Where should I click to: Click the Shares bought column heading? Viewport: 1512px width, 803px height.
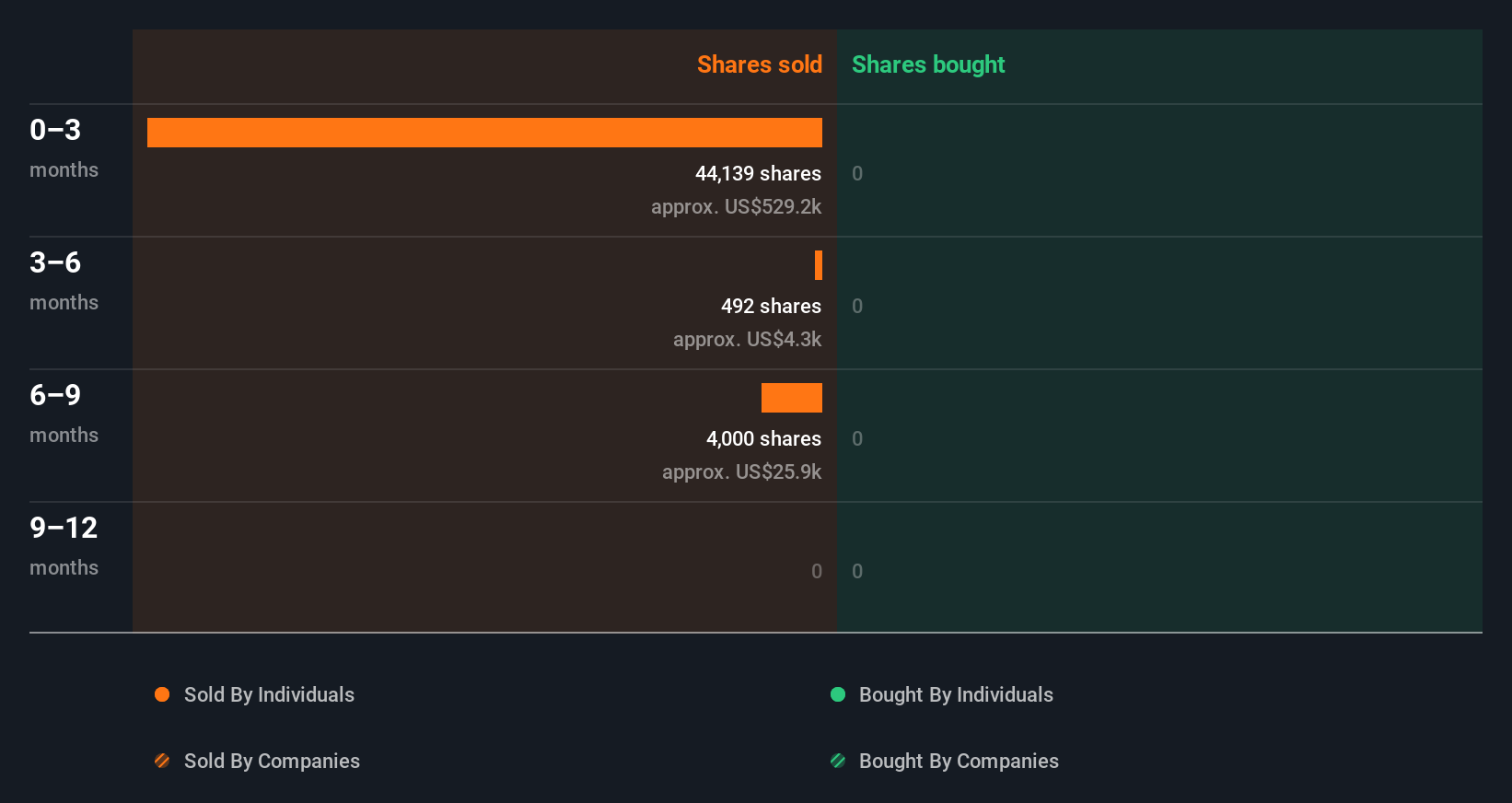coord(928,64)
